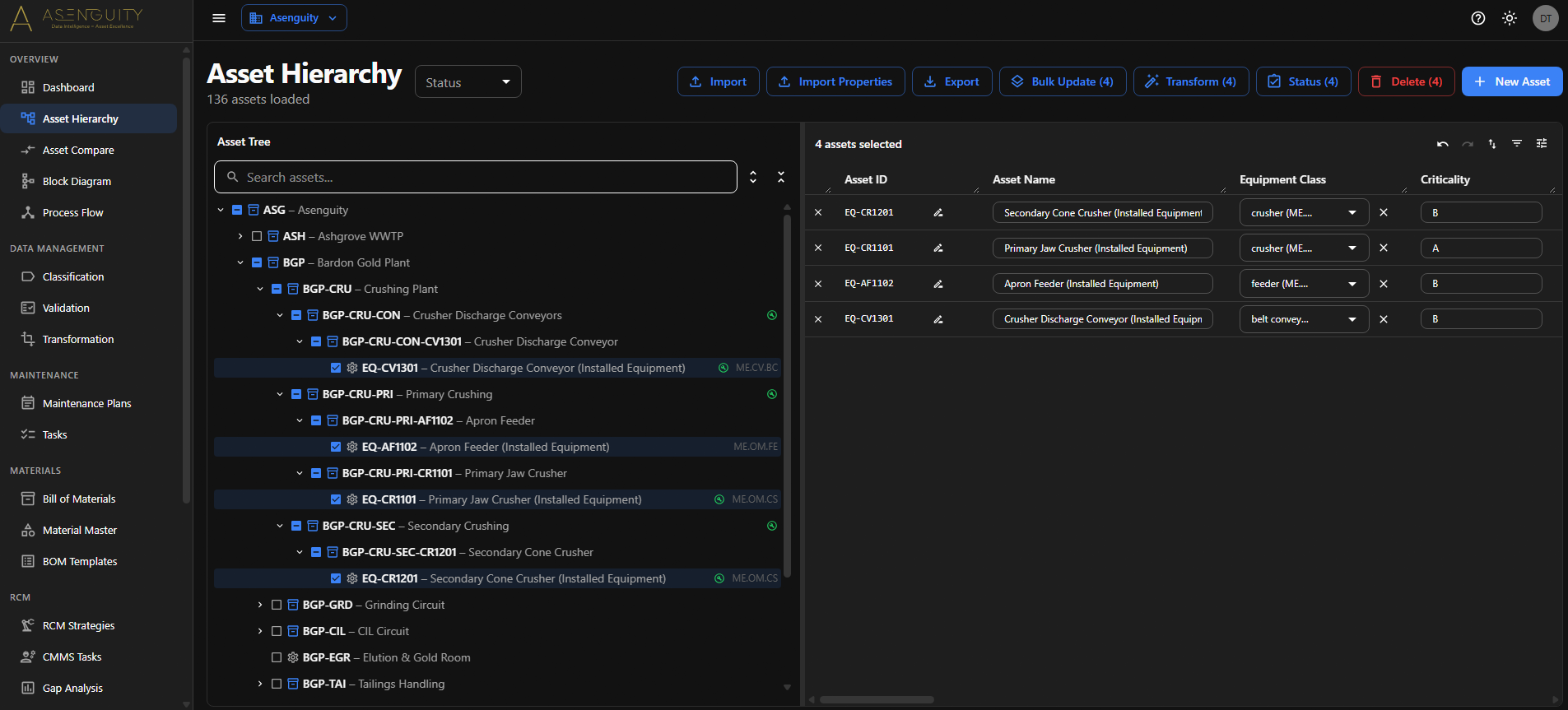Click Bulk Update (4) button
This screenshot has height=710, width=1568.
1063,81
